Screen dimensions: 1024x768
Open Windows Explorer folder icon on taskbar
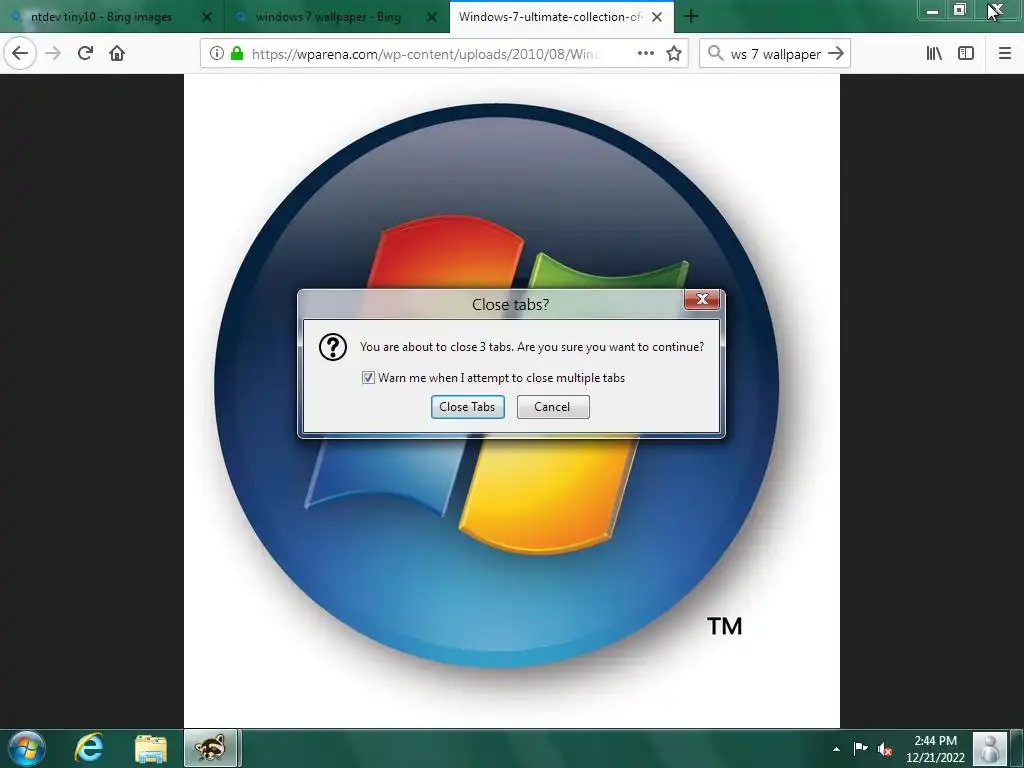click(x=151, y=748)
